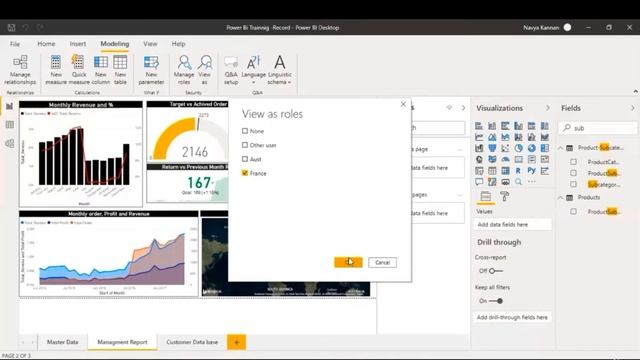The image size is (640, 360).
Task: Collapse the Fields pane
Action: [x=633, y=108]
